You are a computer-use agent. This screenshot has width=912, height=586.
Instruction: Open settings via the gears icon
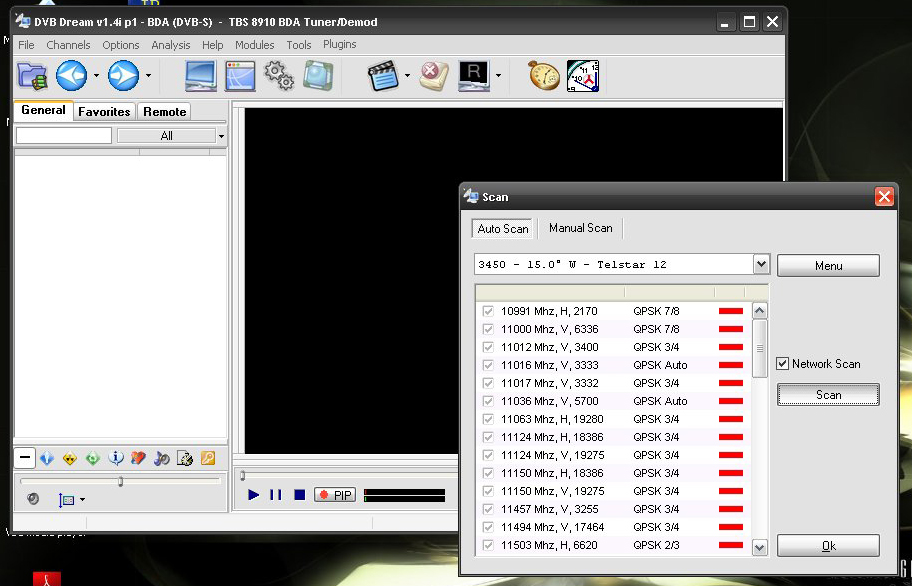279,76
